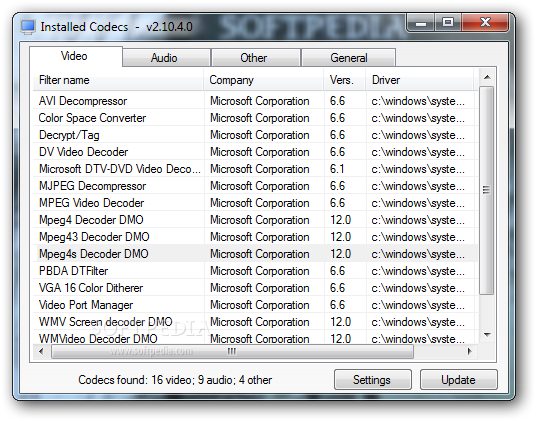The height and width of the screenshot is (421, 536).
Task: Click the horizontal scrollbar right arrow
Action: coord(470,351)
